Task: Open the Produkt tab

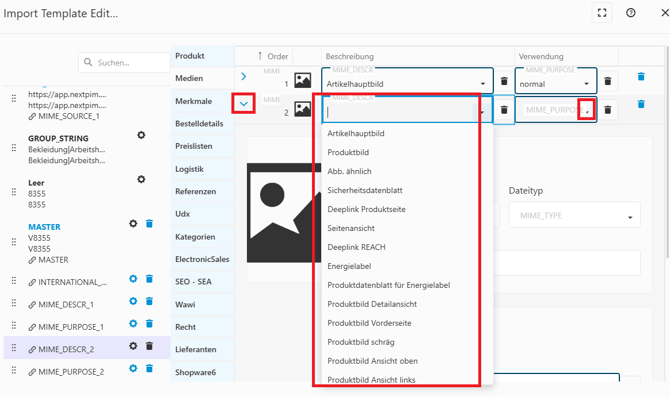Action: (202, 56)
